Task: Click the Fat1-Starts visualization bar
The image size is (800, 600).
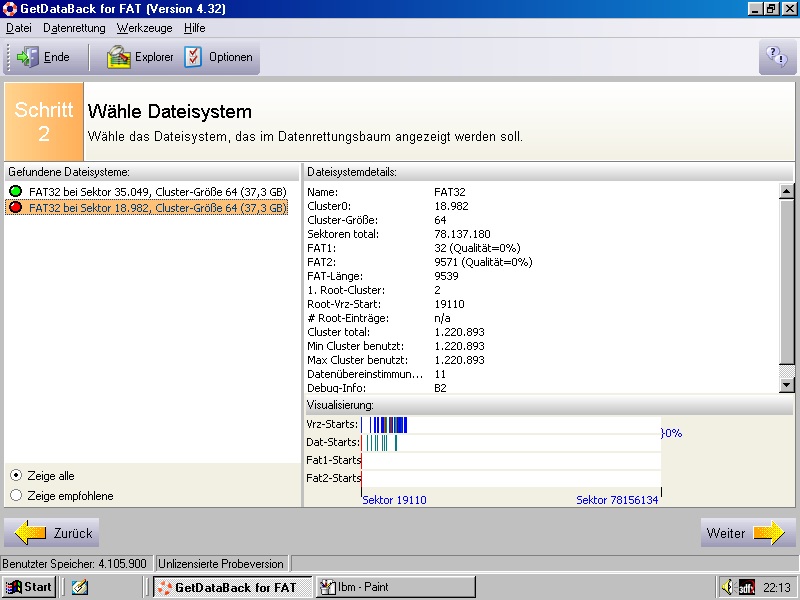Action: pos(511,460)
